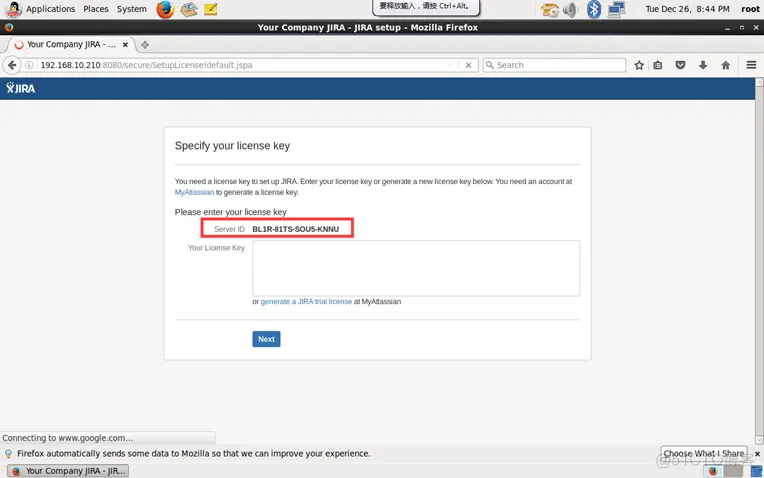Image resolution: width=764 pixels, height=478 pixels.
Task: Click the Pocket save icon
Action: coord(680,65)
